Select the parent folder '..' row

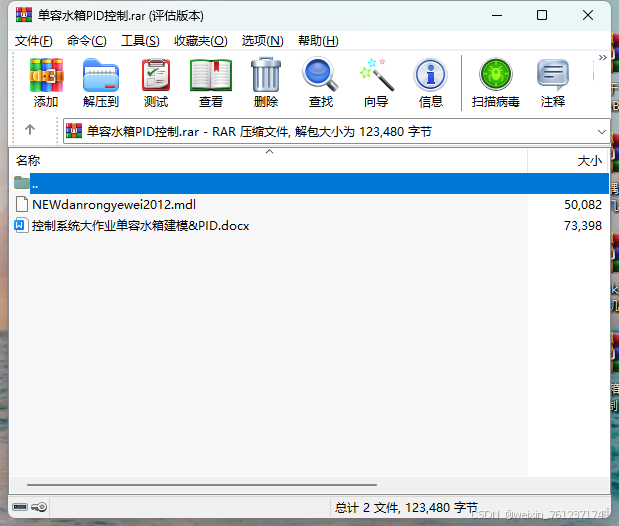(310, 183)
